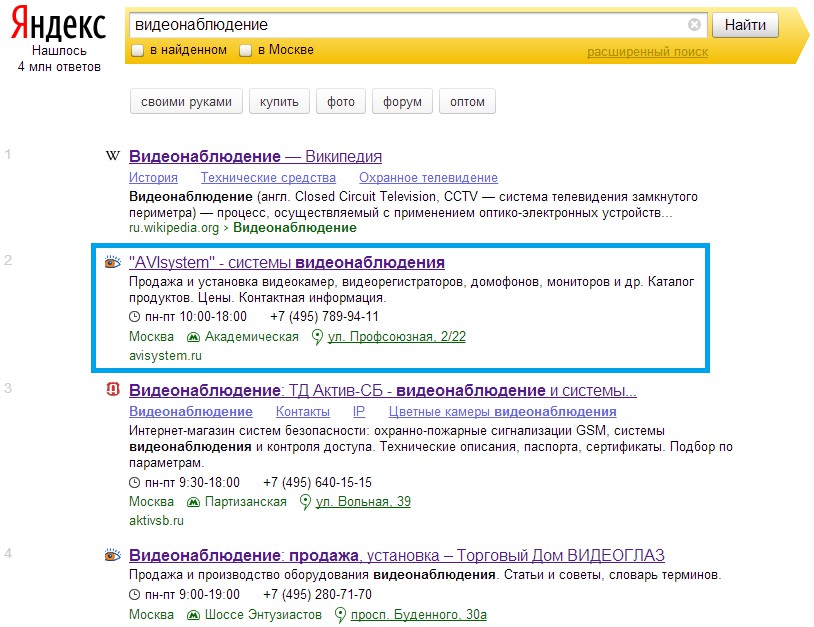This screenshot has height=627, width=814.
Task: Open the ТД Актив-СБ result title
Action: pos(383,390)
